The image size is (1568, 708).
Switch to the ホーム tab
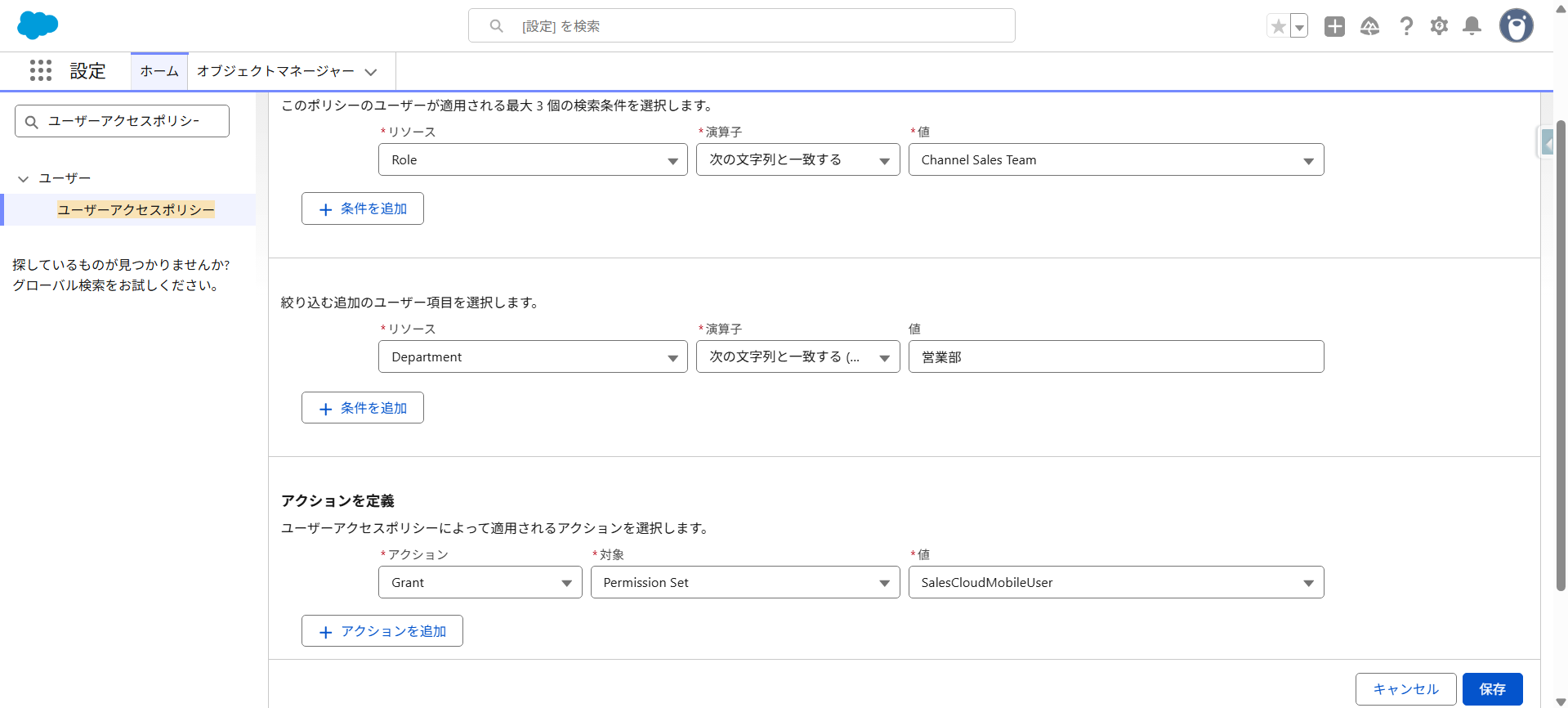pos(159,71)
